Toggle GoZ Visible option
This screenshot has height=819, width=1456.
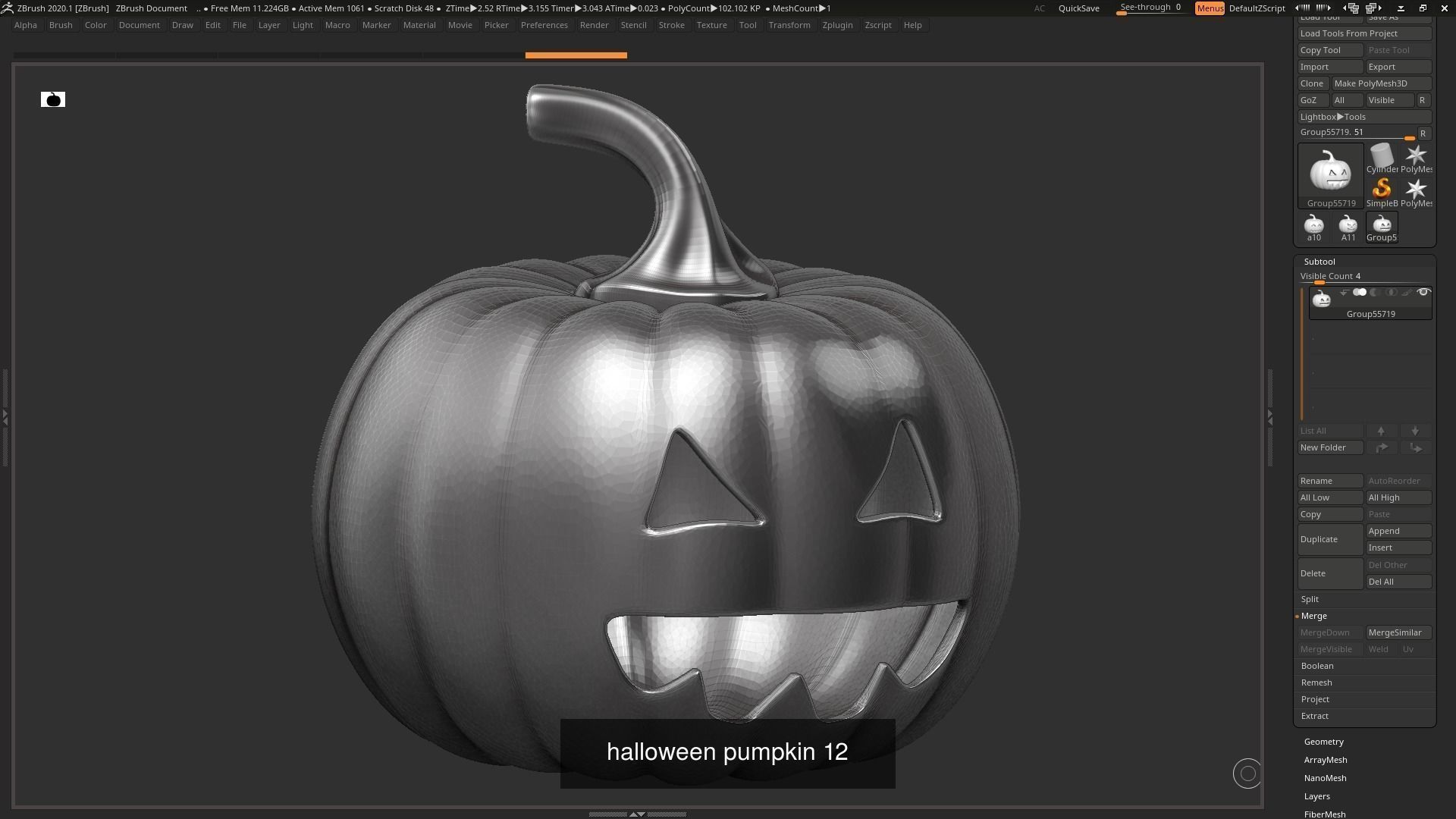1390,100
